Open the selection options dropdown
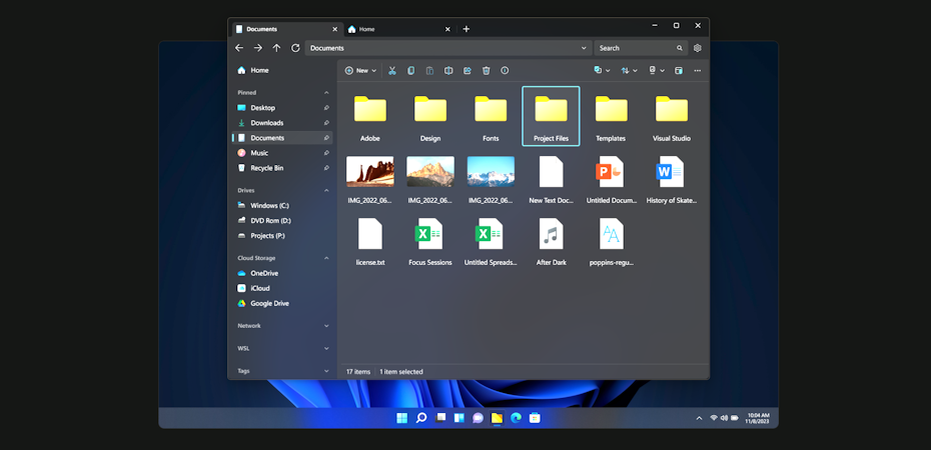The image size is (931, 450). pos(601,71)
